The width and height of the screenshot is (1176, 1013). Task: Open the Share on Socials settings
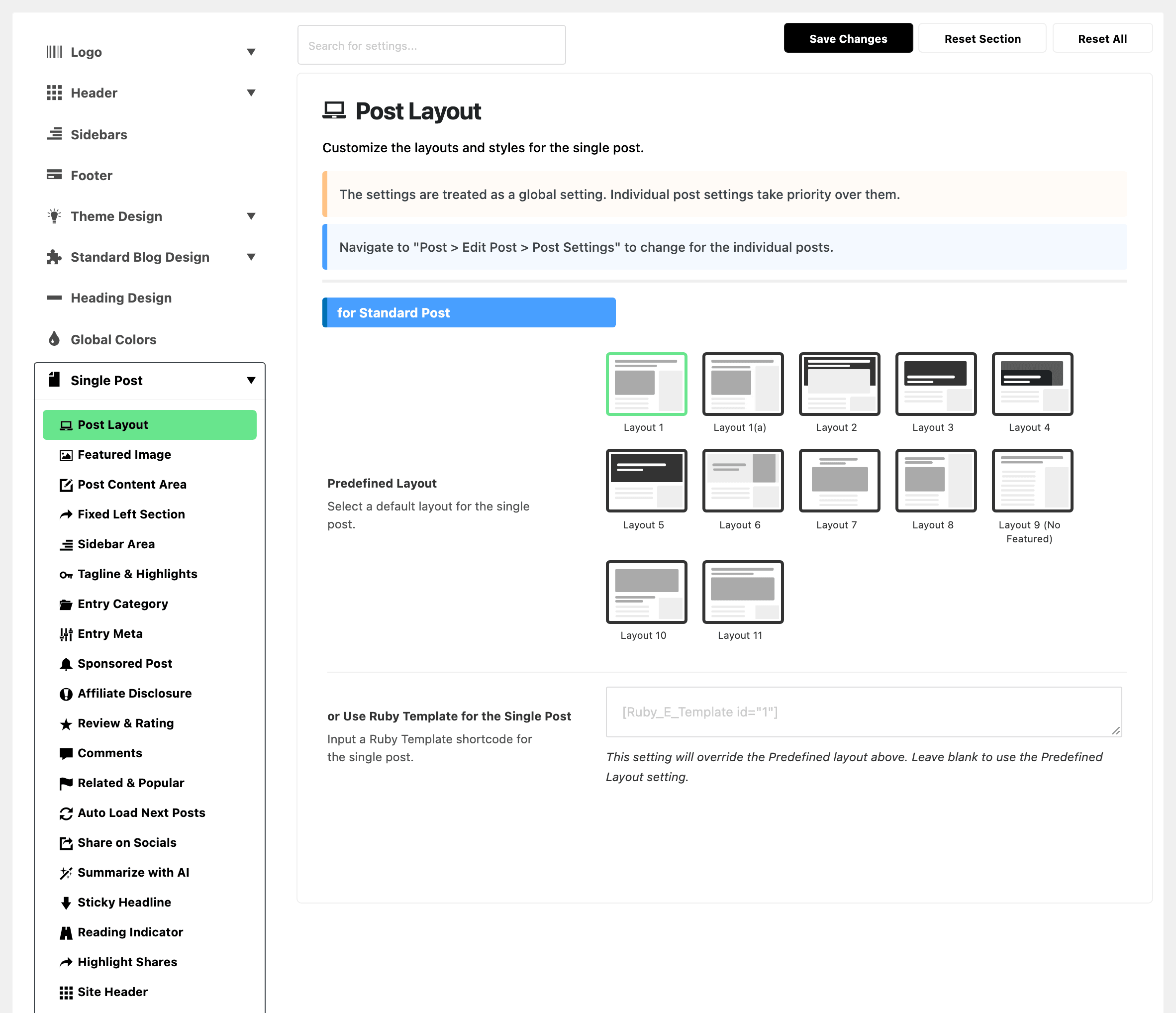point(150,843)
